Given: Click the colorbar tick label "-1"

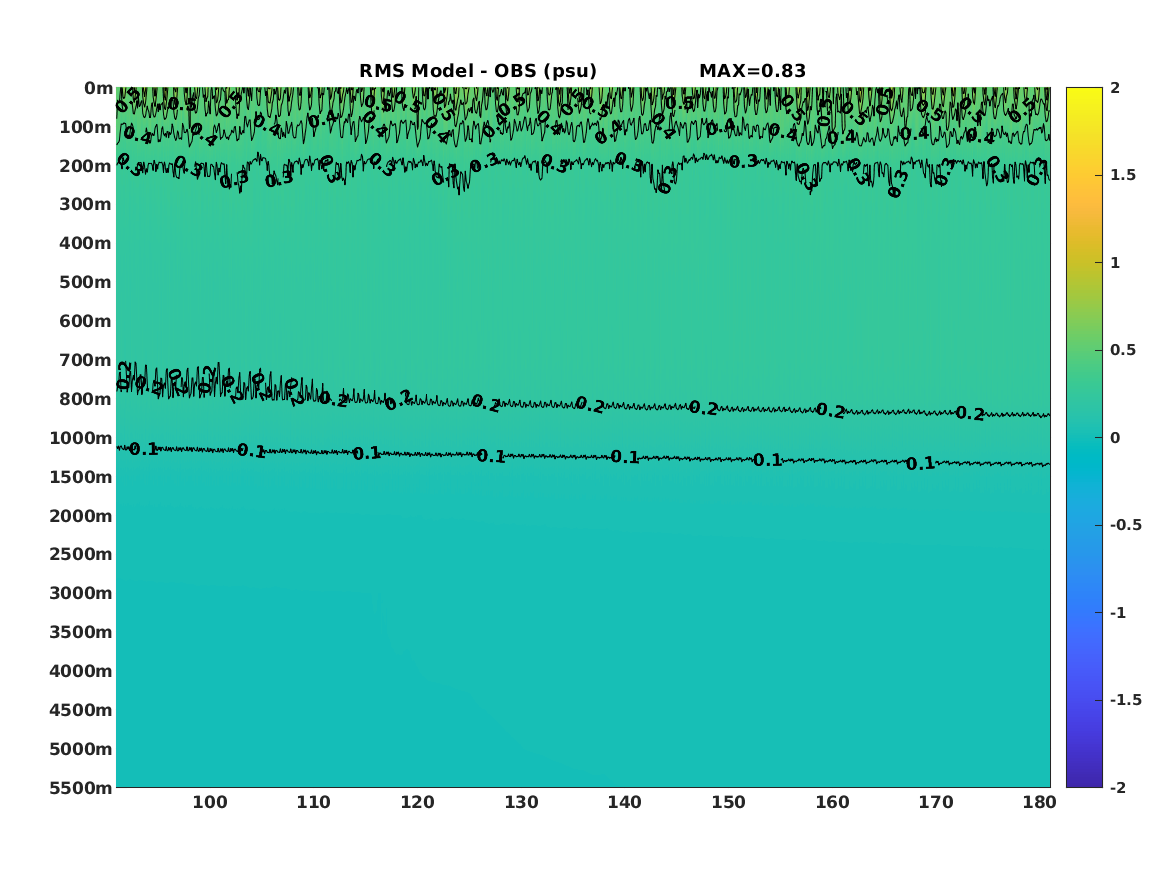Looking at the screenshot, I should click(1118, 613).
